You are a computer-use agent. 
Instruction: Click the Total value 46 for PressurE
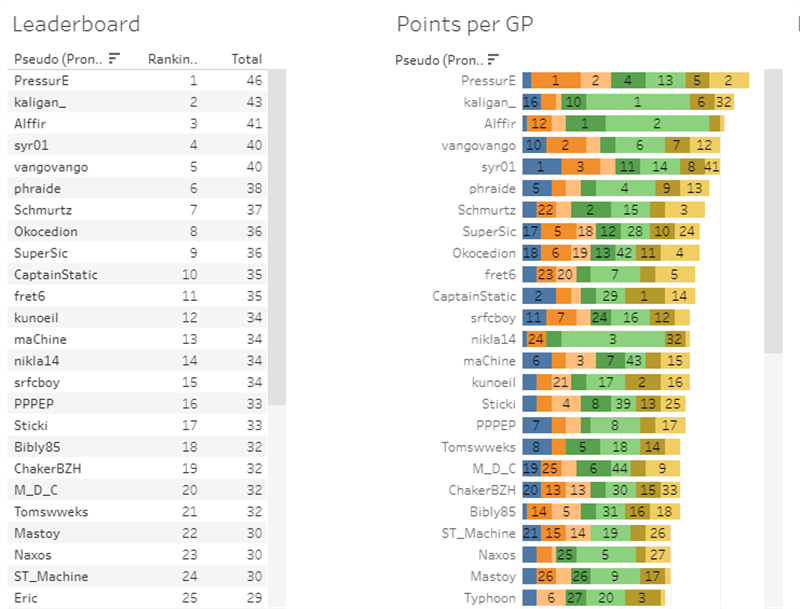[254, 80]
